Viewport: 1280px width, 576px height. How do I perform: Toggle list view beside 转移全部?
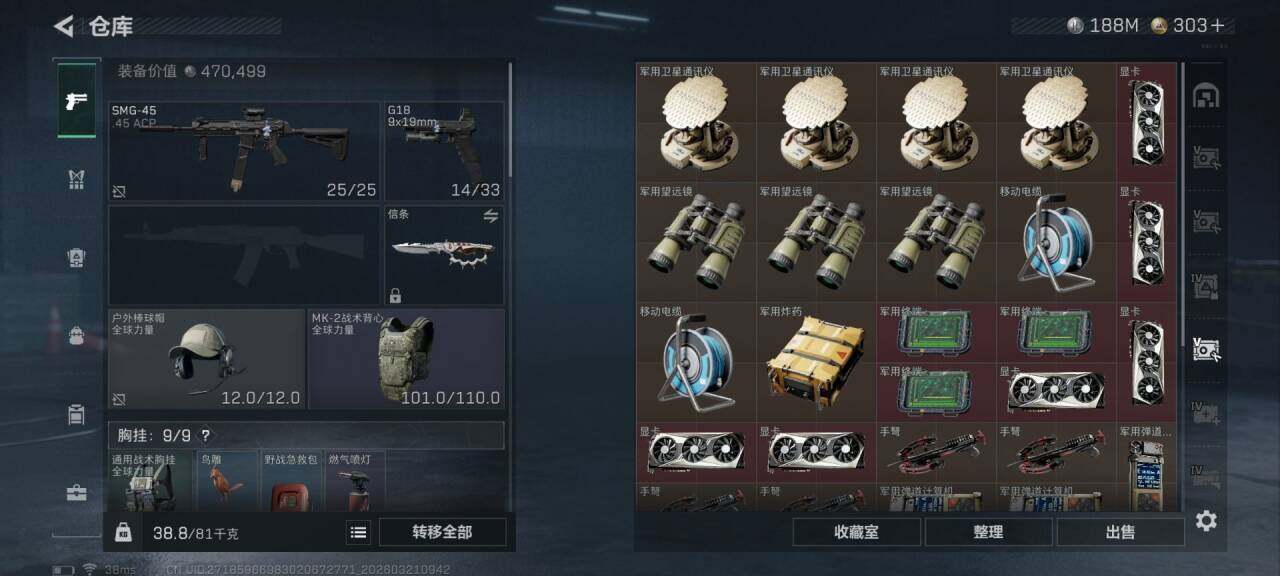[x=358, y=533]
